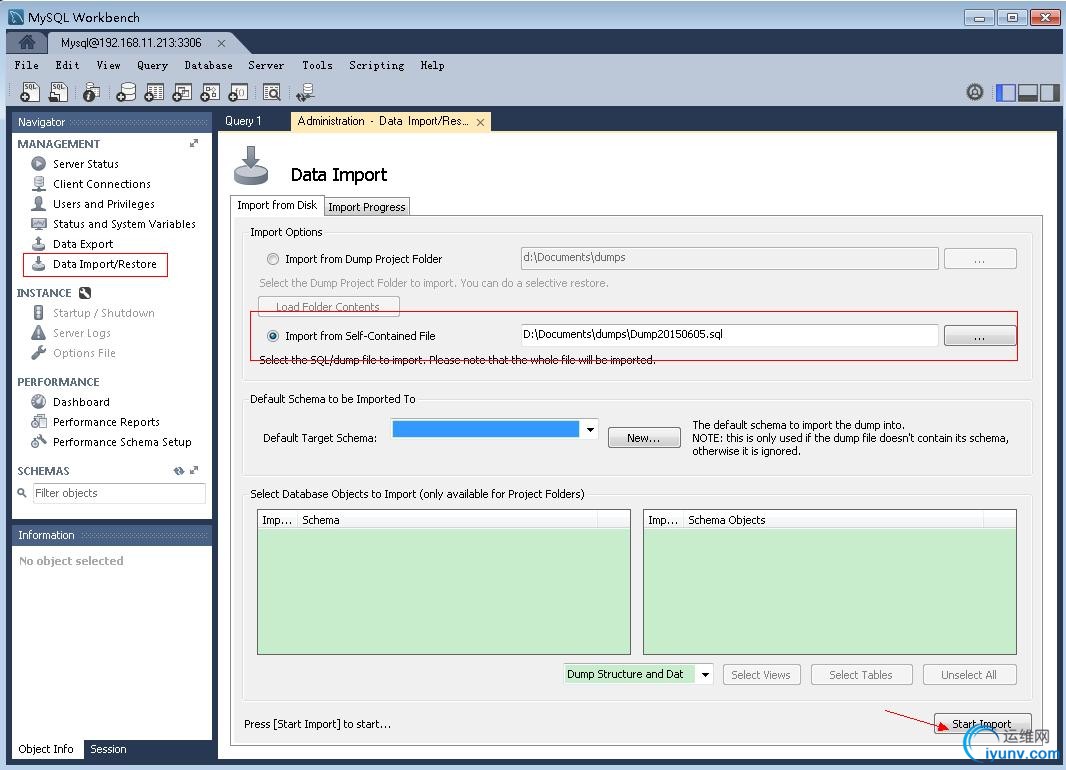Screen dimensions: 1066x770
Task: Click the self-contained file path field
Action: (x=729, y=334)
